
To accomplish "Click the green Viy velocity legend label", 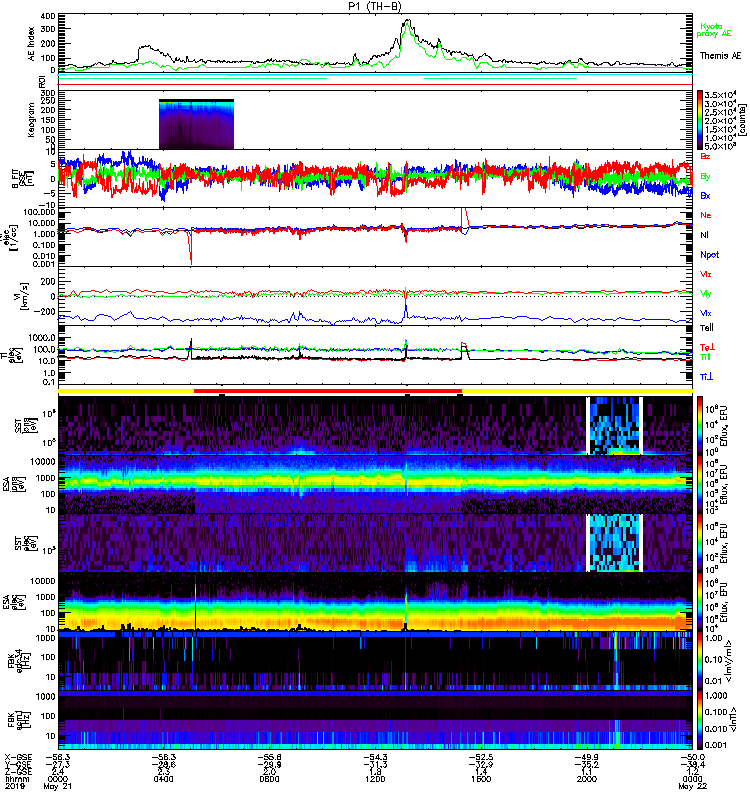I will tap(705, 294).
